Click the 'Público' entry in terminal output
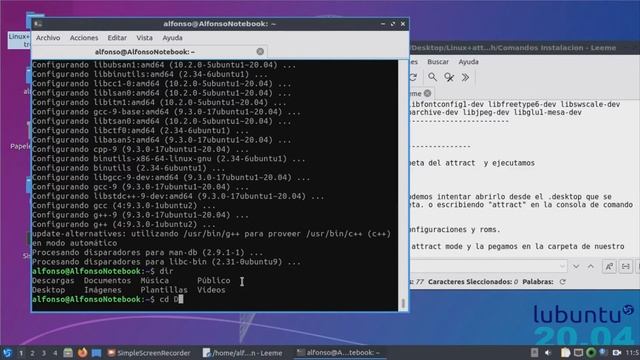Viewport: 640px width, 360px height. coord(213,280)
